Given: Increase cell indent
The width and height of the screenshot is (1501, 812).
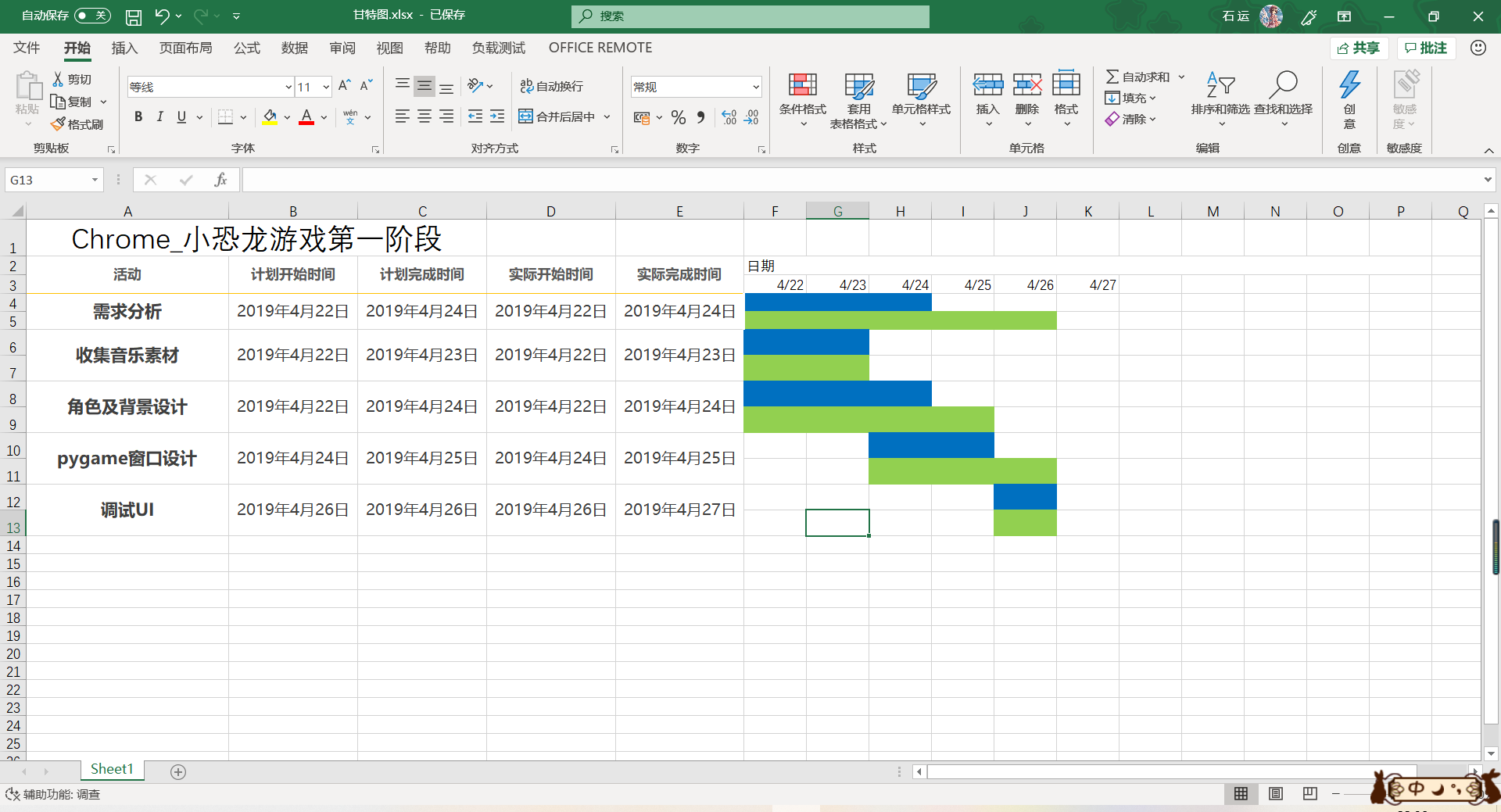Looking at the screenshot, I should tap(497, 116).
